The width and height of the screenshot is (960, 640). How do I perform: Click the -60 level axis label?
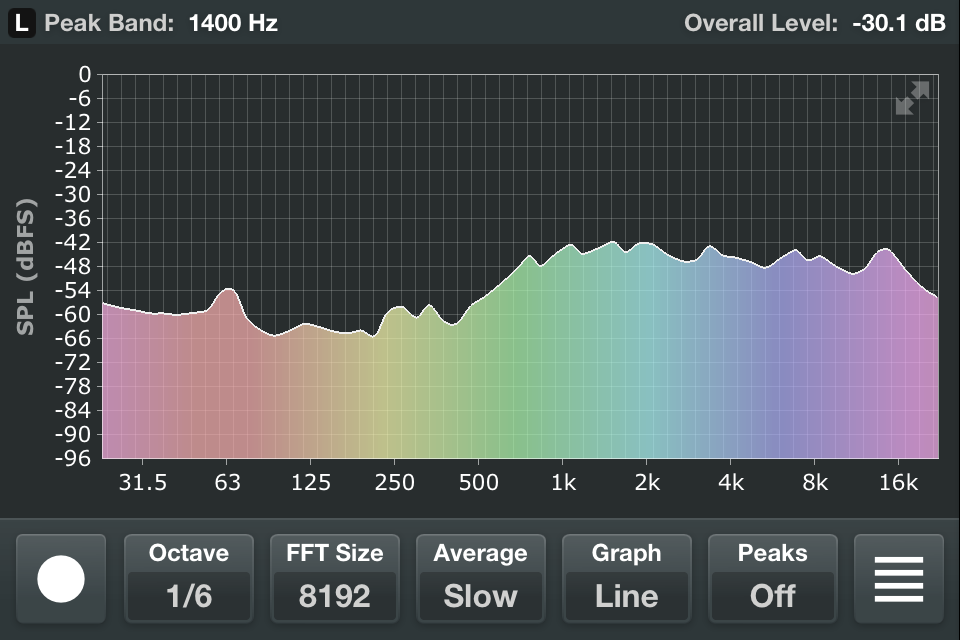tap(73, 315)
